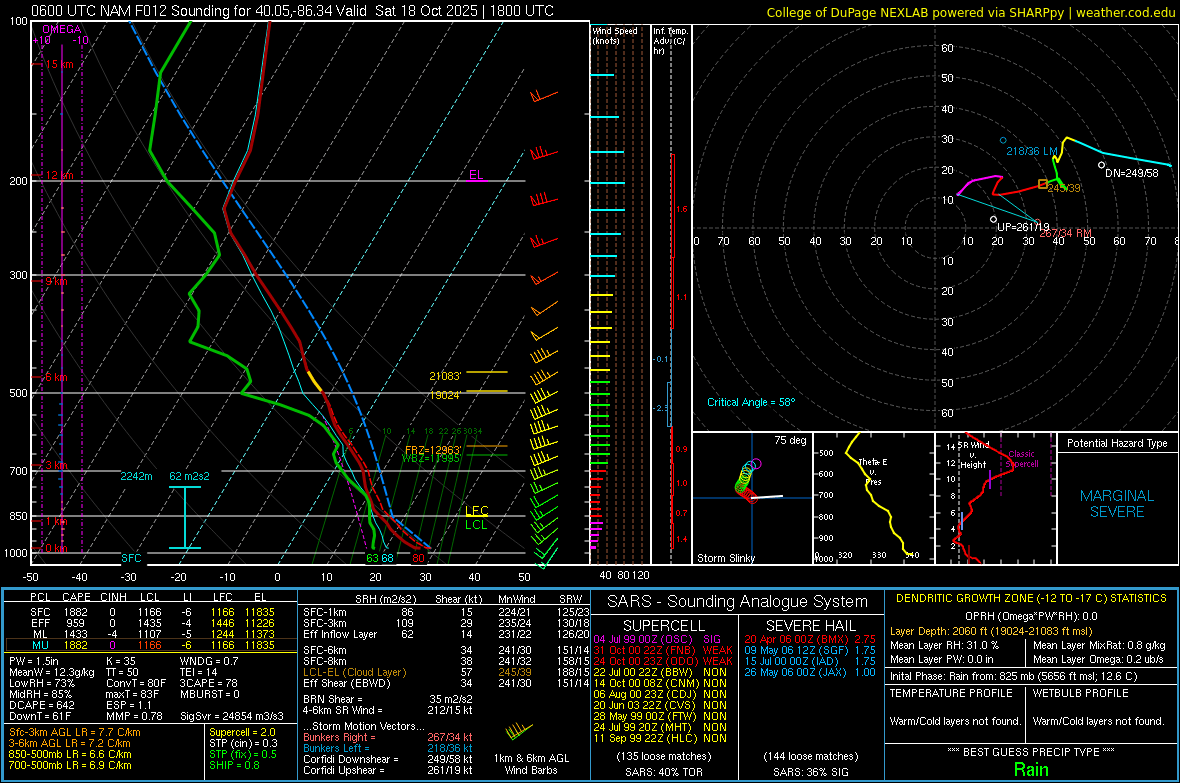1180x783 pixels.
Task: Click the orange mean wind square on hodograph
Action: coord(1043,184)
